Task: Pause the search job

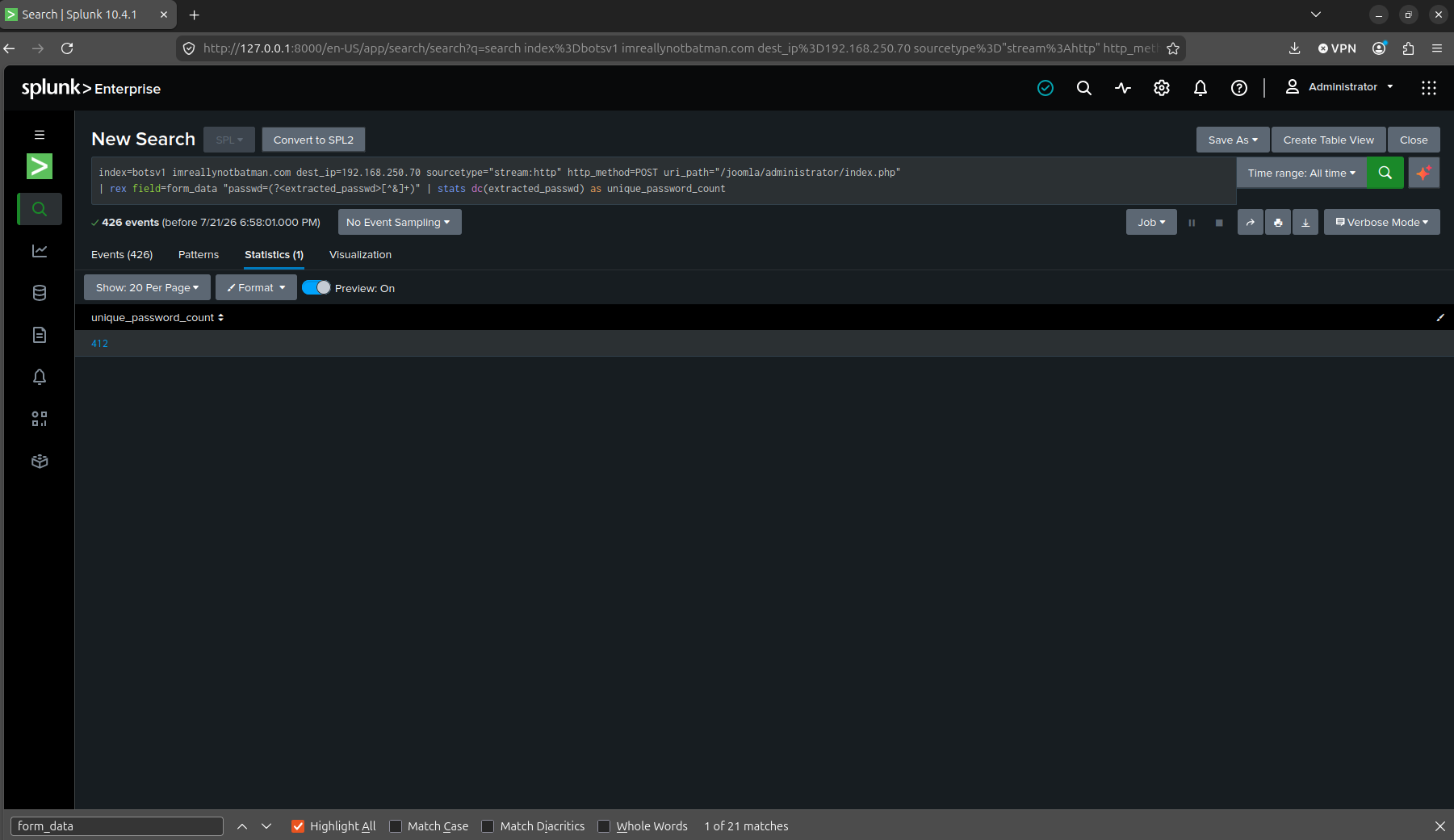Action: (1192, 223)
